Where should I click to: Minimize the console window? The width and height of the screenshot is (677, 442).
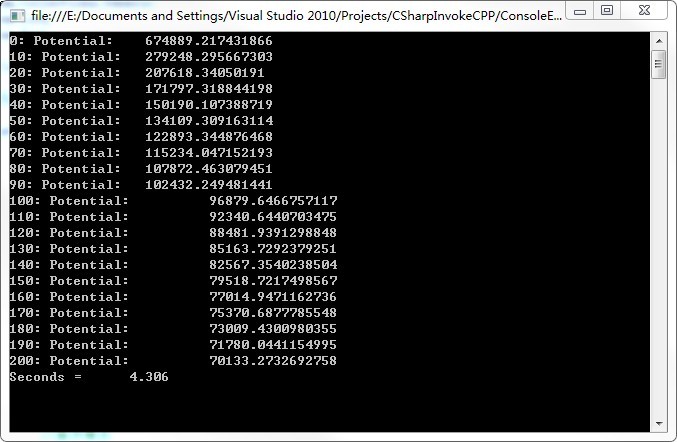[x=580, y=11]
